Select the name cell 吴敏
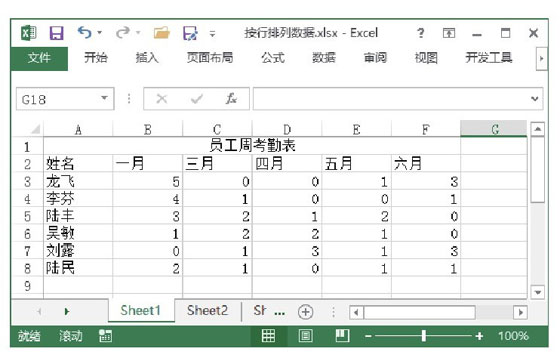The image size is (560, 361). [78, 234]
